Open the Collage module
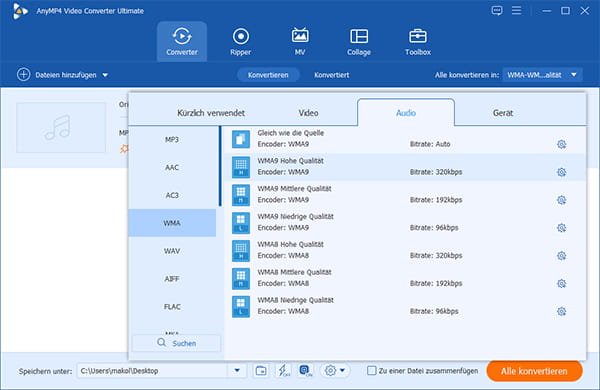The height and width of the screenshot is (390, 600). [x=359, y=41]
